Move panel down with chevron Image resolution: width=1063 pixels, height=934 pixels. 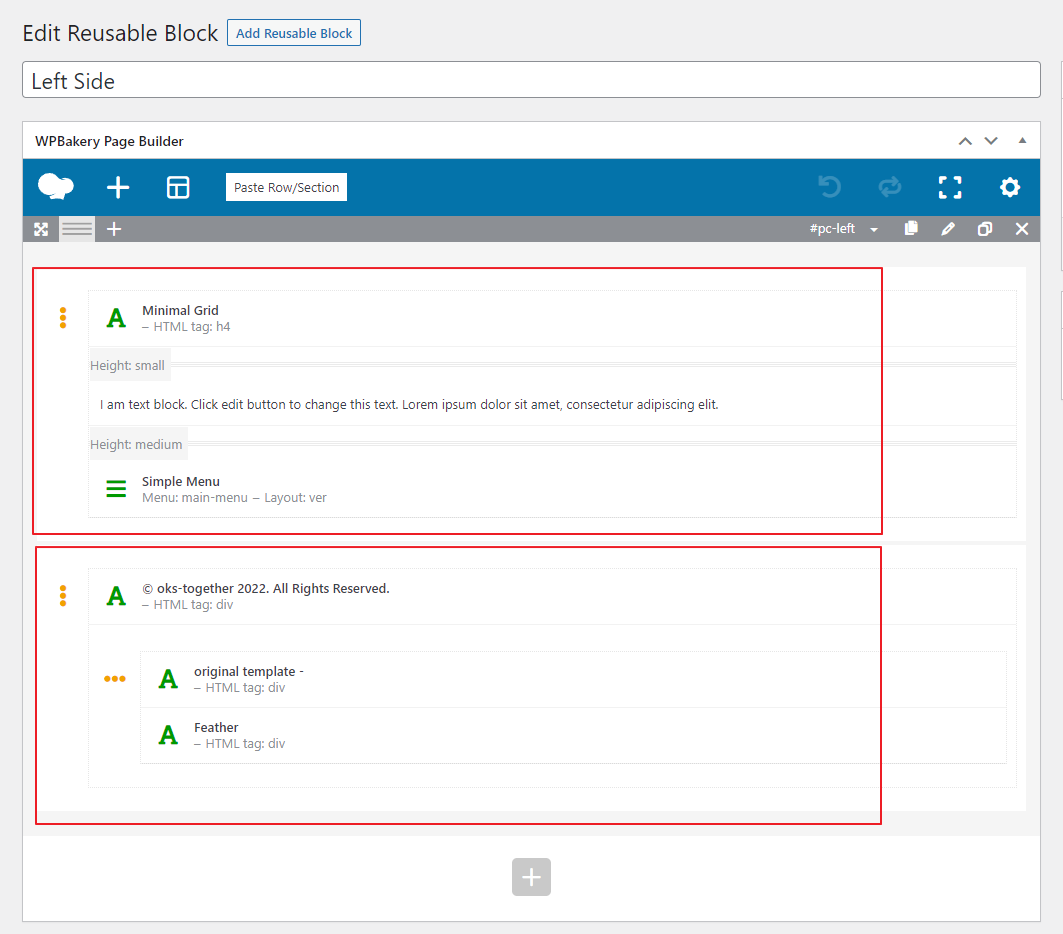tap(991, 141)
